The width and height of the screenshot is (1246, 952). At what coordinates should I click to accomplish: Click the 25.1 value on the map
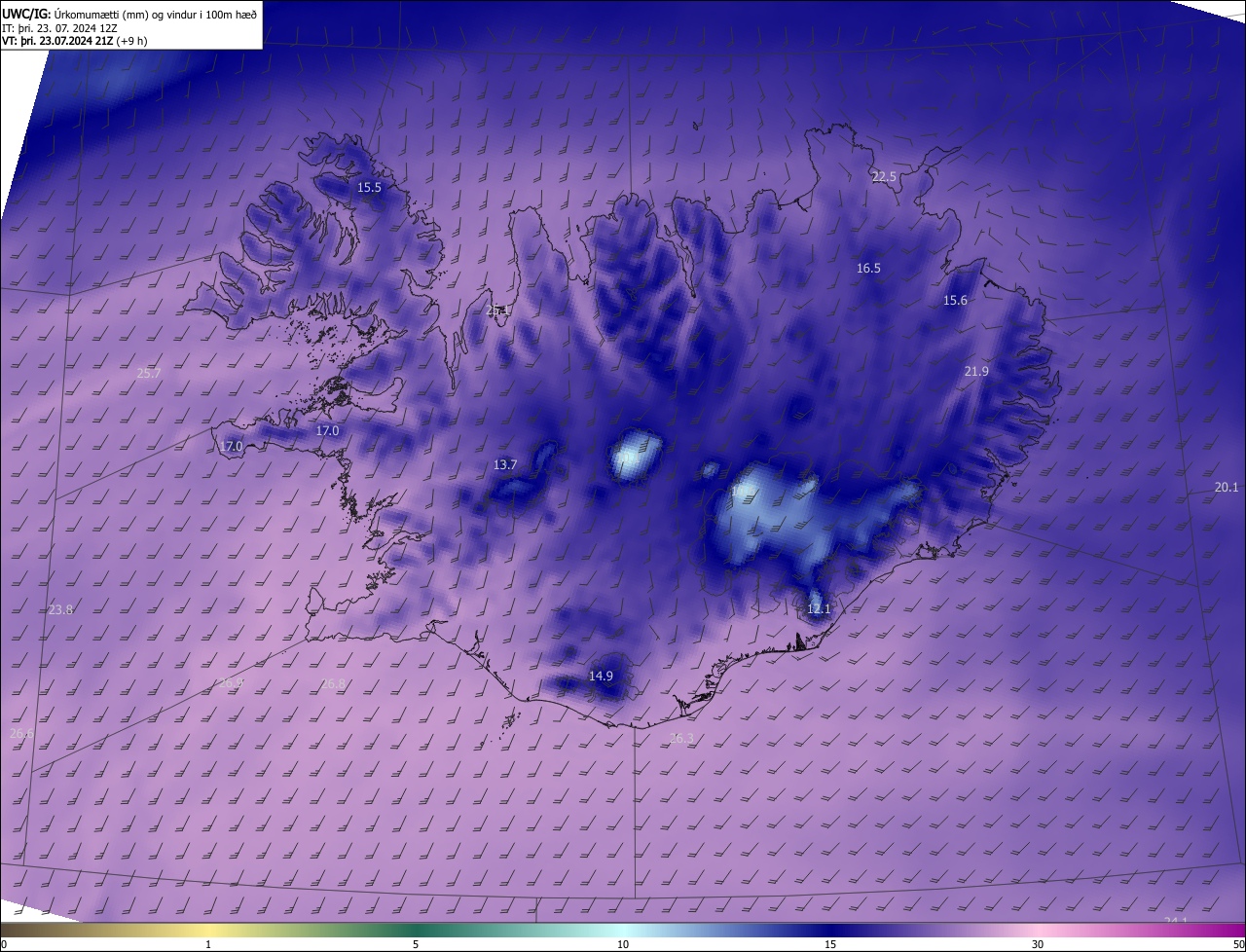point(498,311)
